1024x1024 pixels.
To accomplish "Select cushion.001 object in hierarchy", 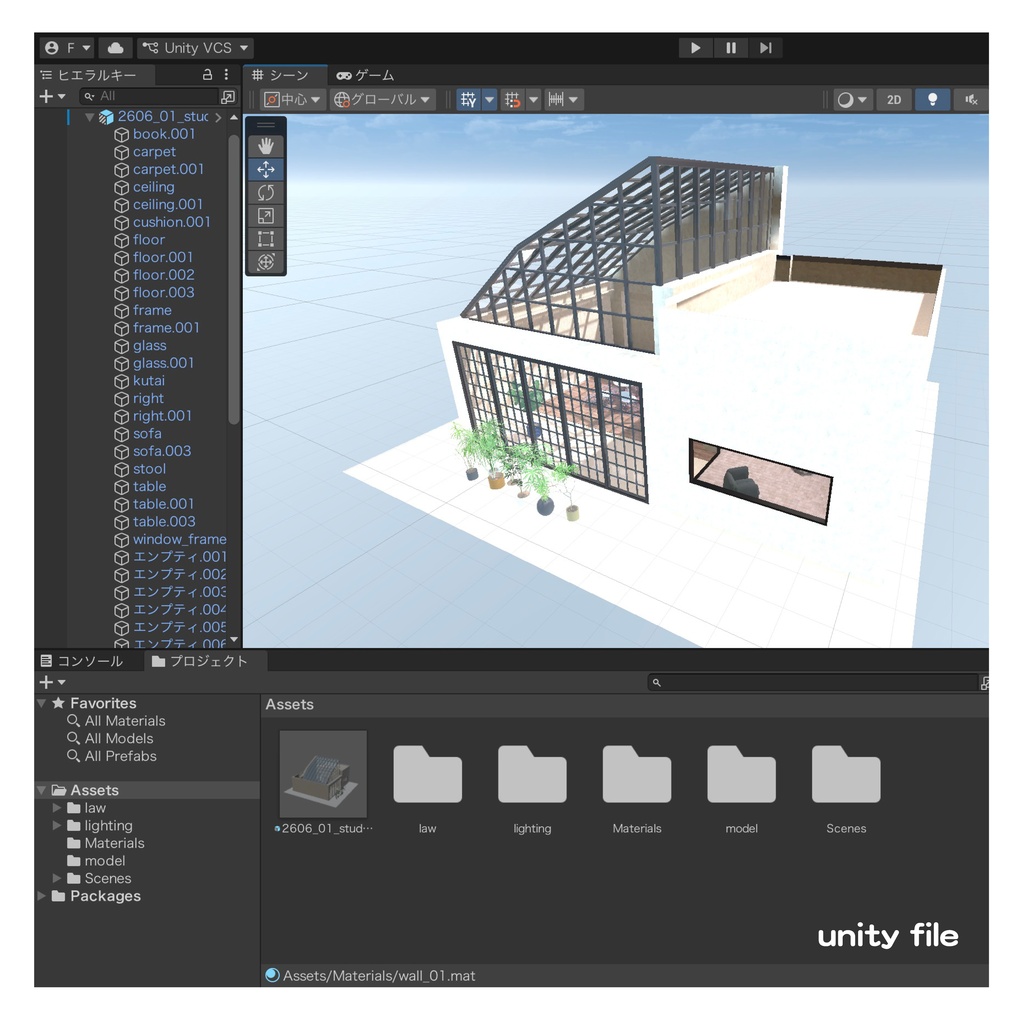I will 171,222.
